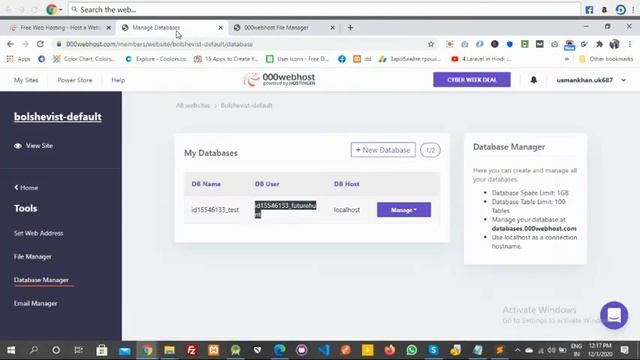Close the 000webhost File Manager tab
Viewport: 640px width, 360px height.
(332, 28)
